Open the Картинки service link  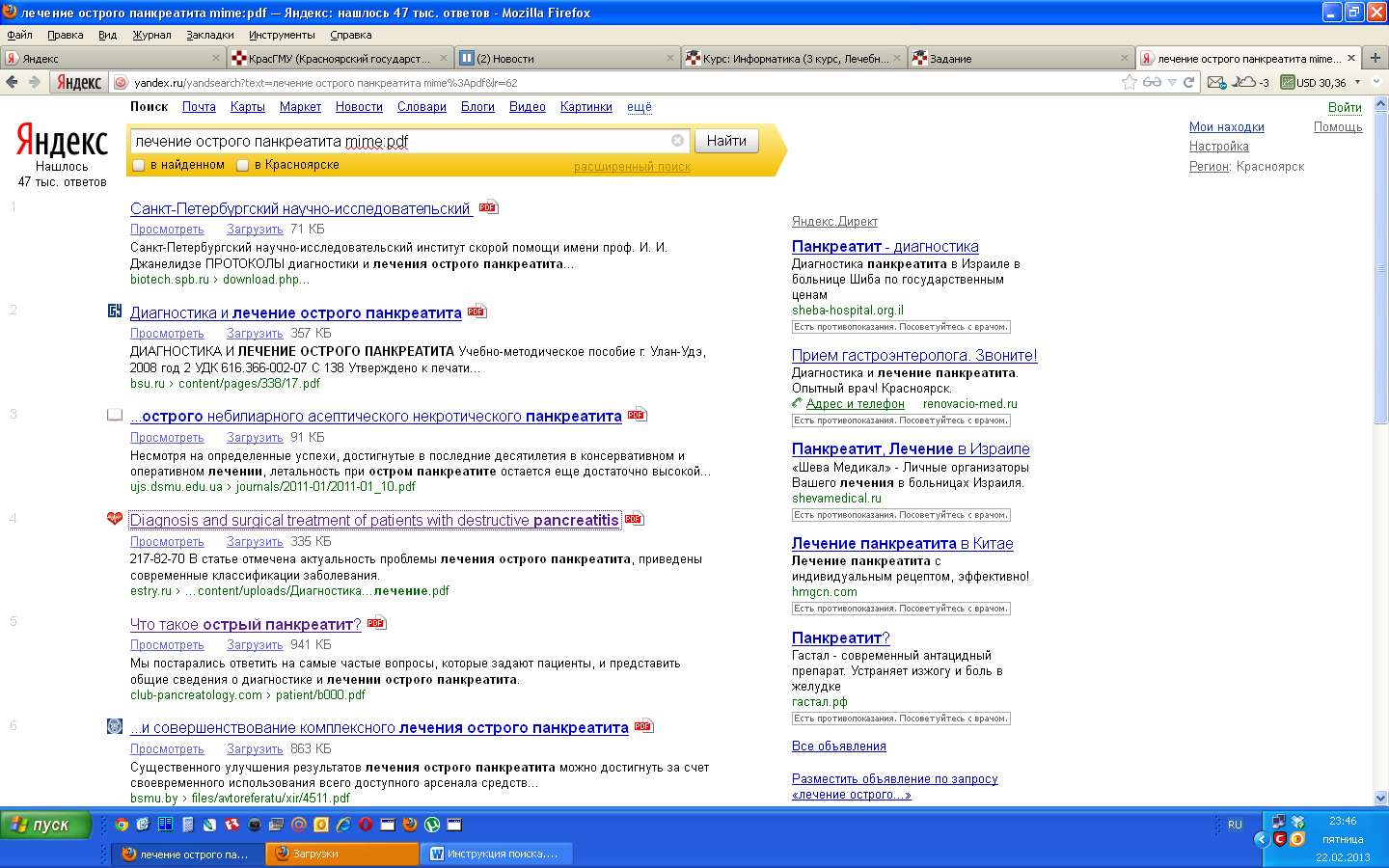(x=586, y=107)
